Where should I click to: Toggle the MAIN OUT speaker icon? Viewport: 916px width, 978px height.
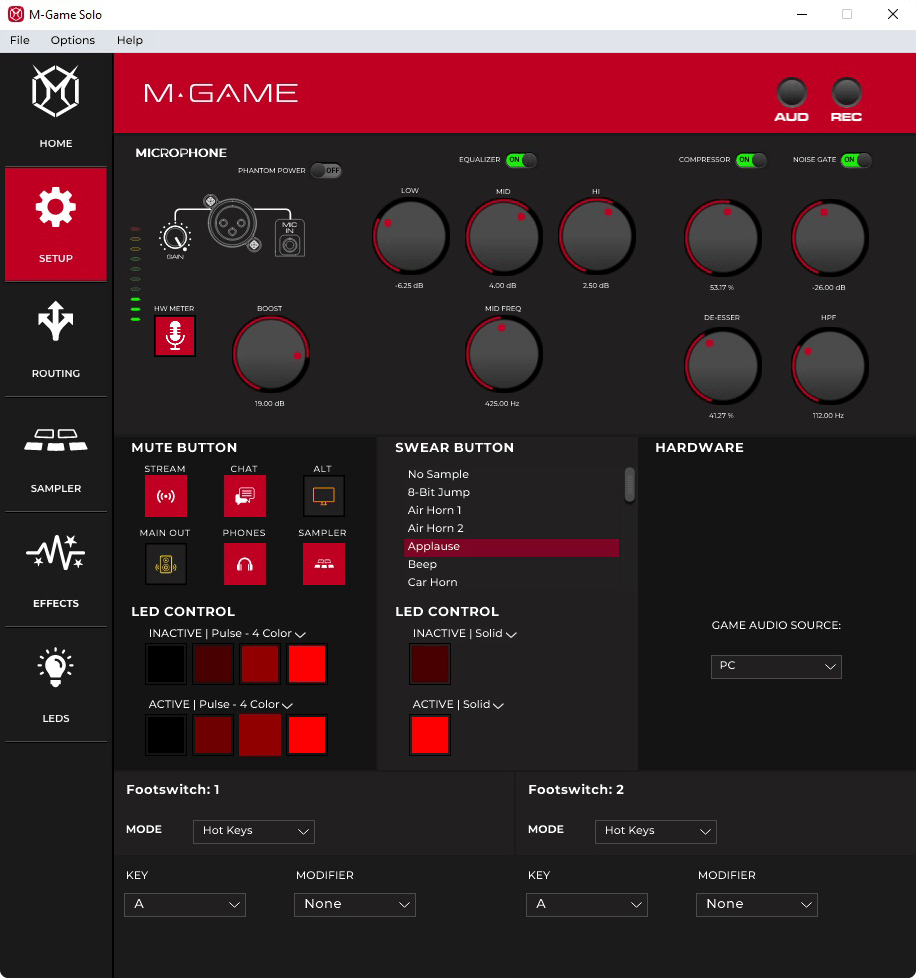(x=165, y=563)
